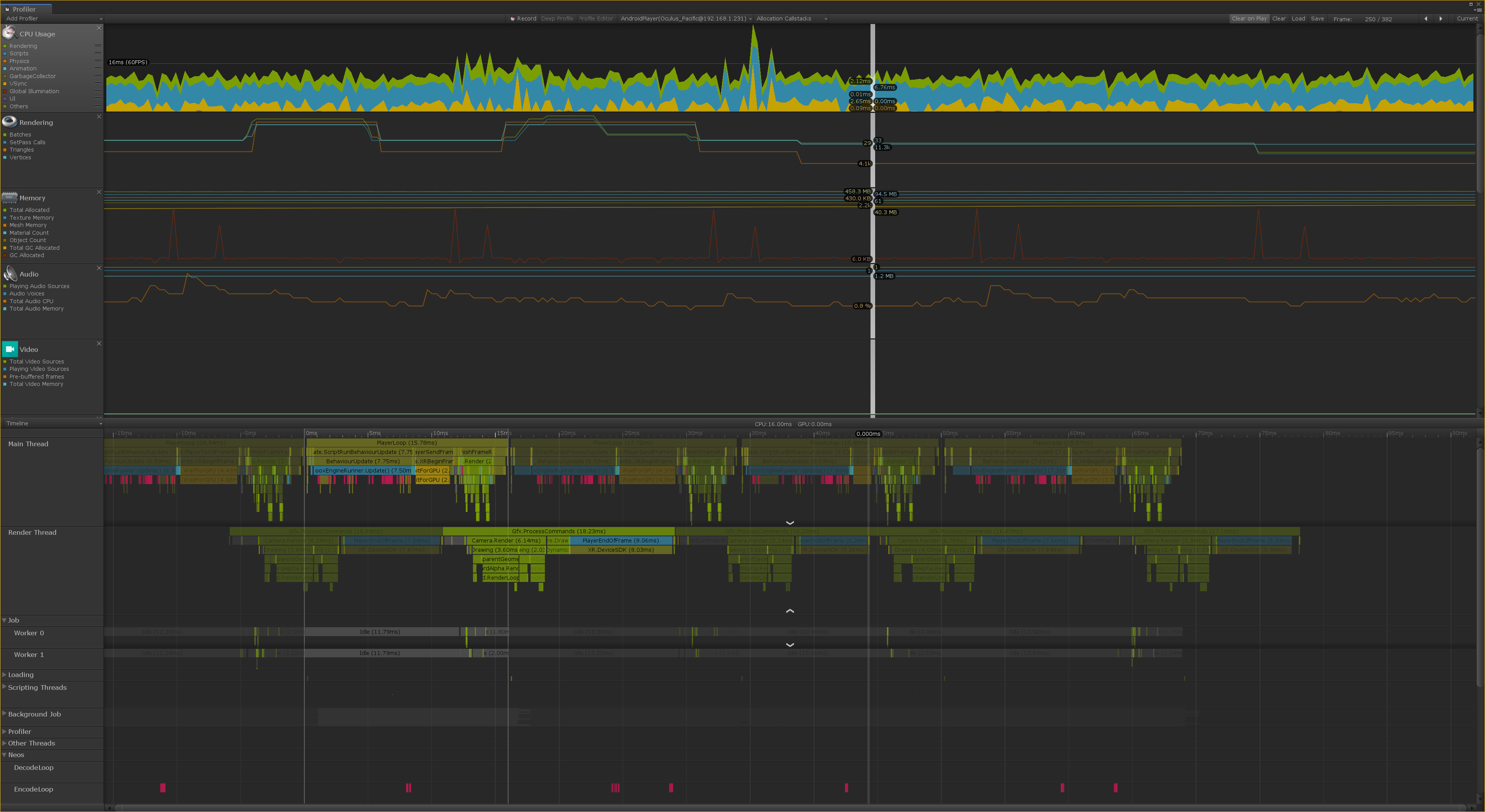This screenshot has width=1485, height=812.
Task: Load saved profiler data
Action: tap(1298, 19)
